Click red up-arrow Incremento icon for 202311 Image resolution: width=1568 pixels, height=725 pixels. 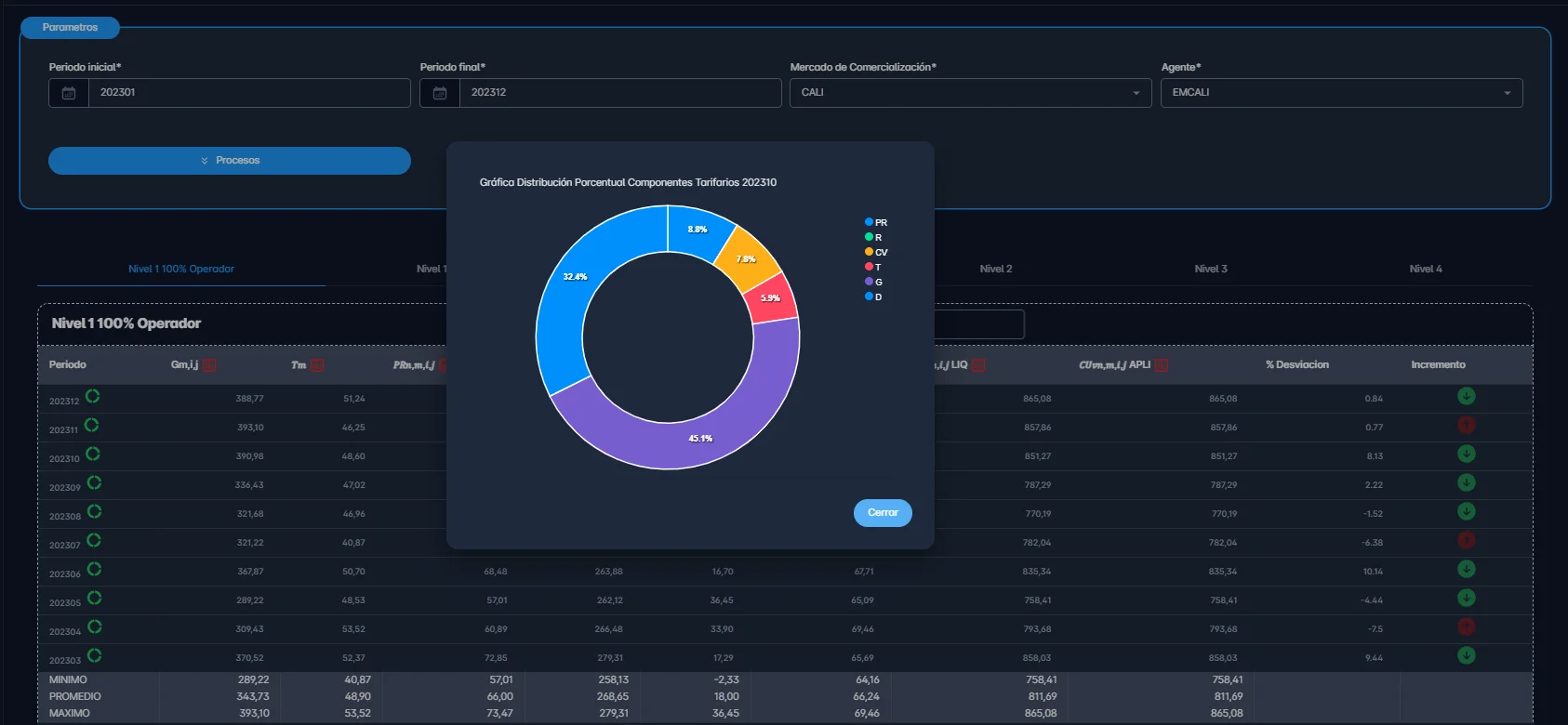pos(1466,426)
